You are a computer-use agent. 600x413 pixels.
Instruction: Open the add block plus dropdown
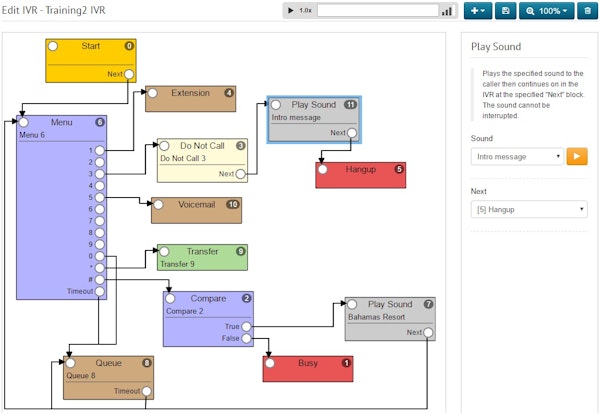click(477, 11)
